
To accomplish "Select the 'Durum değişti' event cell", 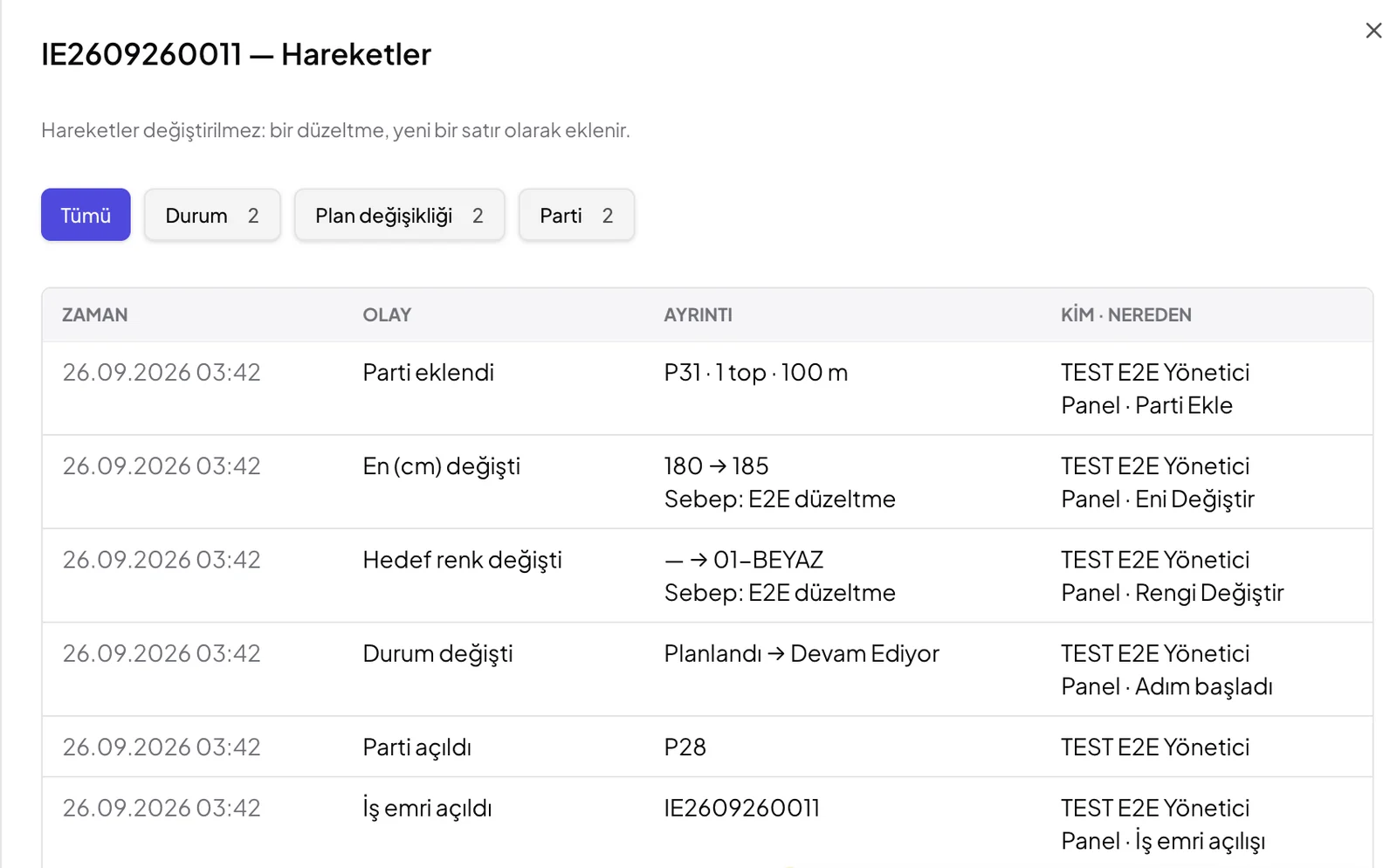I will 437,654.
